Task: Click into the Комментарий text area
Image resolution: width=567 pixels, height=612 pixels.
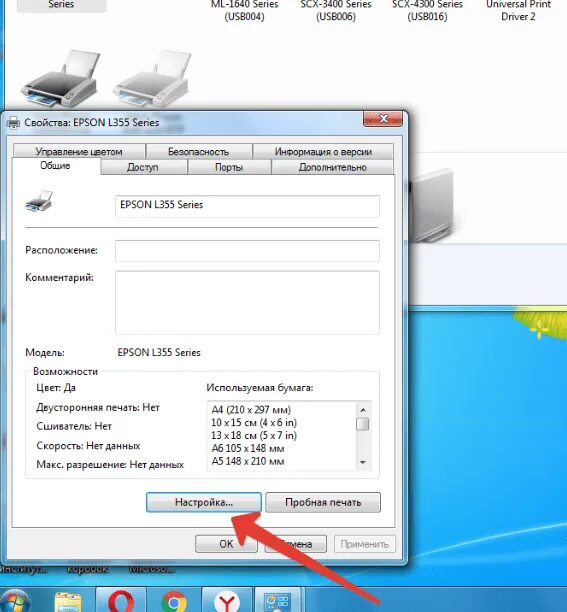Action: click(247, 302)
